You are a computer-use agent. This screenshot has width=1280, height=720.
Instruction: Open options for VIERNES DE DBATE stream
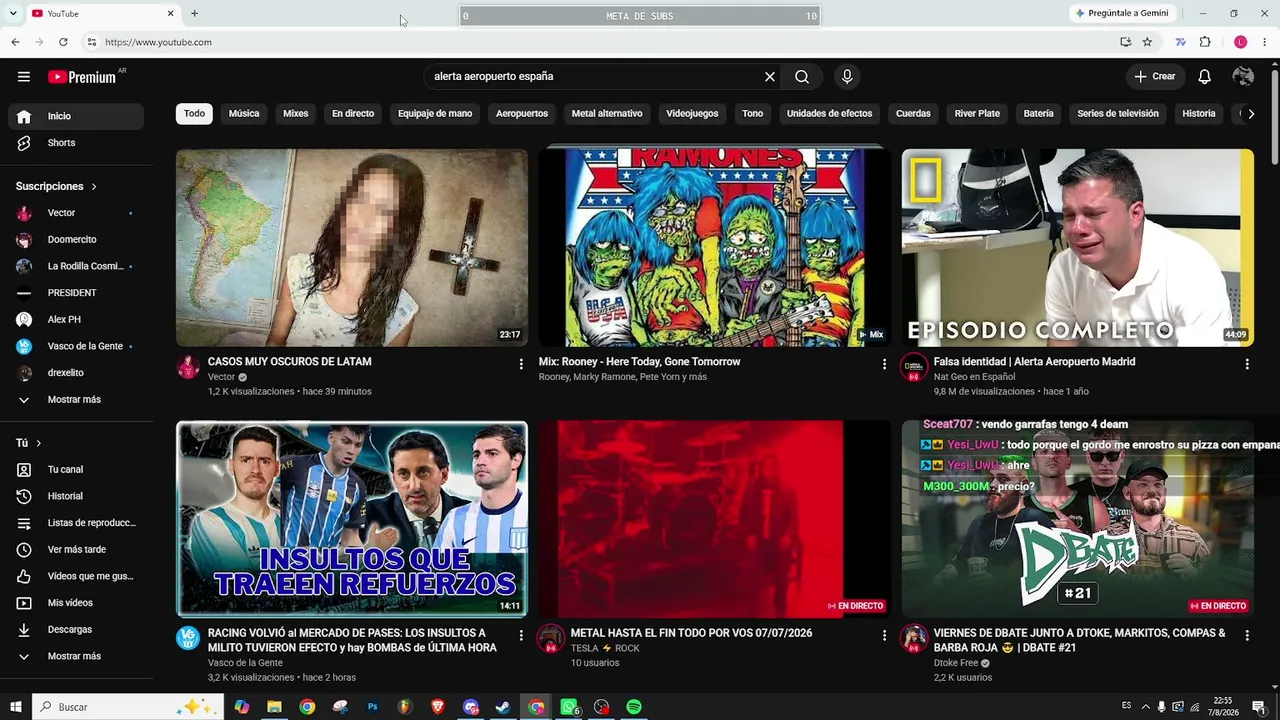(x=1247, y=635)
